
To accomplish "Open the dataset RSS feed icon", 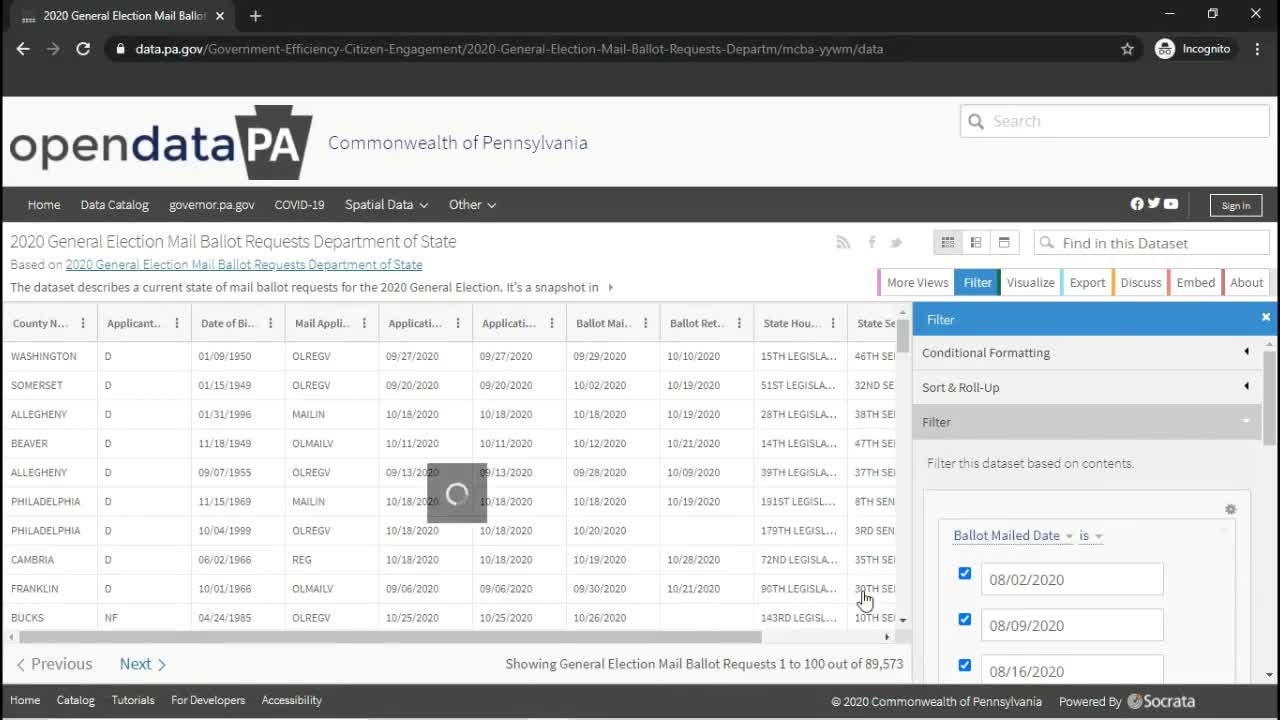I will tap(843, 242).
